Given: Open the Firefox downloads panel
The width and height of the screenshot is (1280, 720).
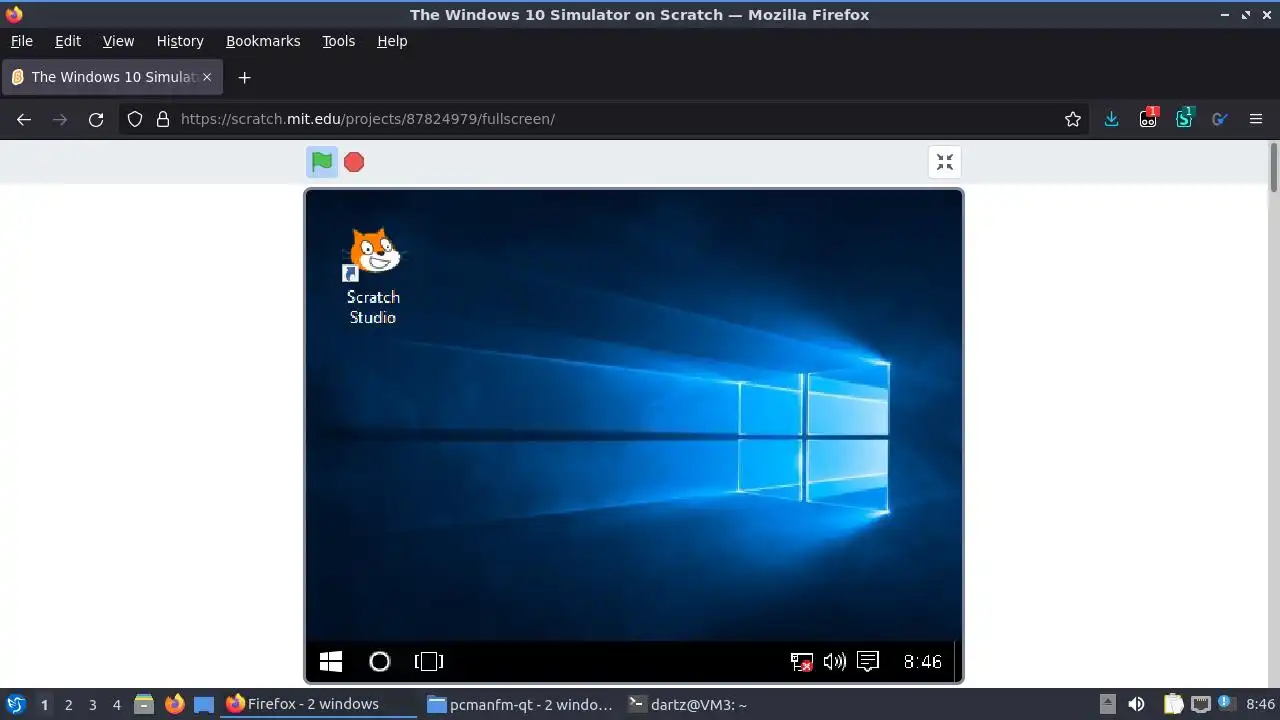Looking at the screenshot, I should click(1111, 119).
